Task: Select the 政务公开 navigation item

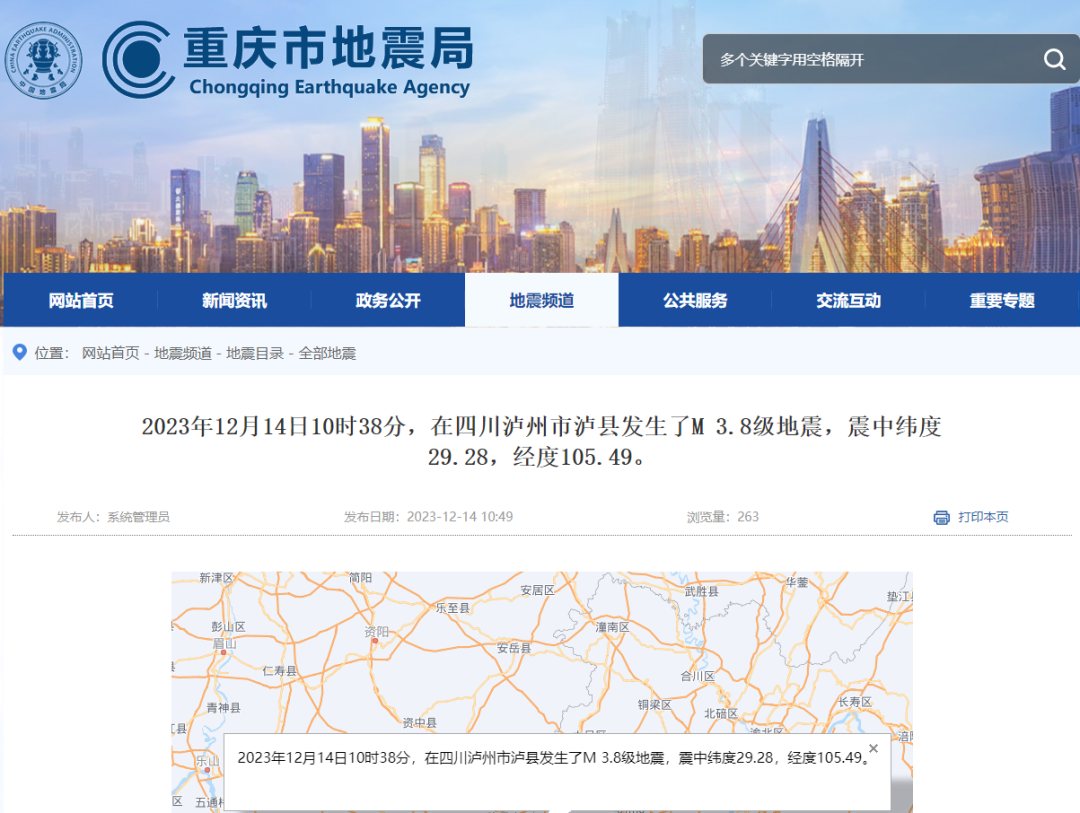Action: [386, 299]
